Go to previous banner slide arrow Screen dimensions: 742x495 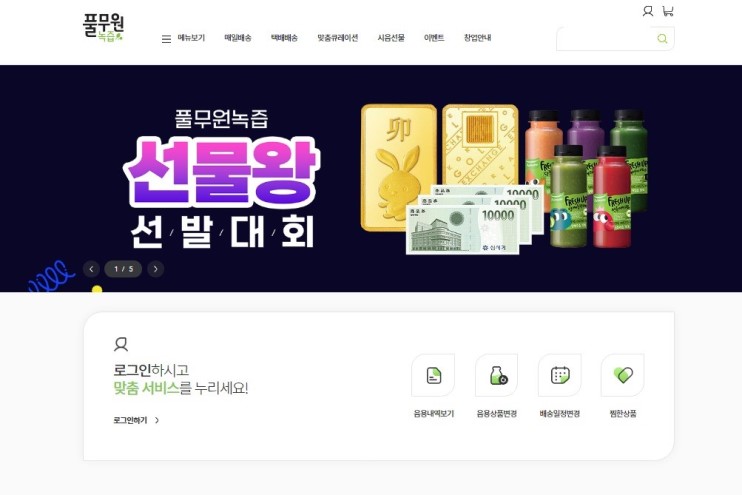(x=91, y=269)
